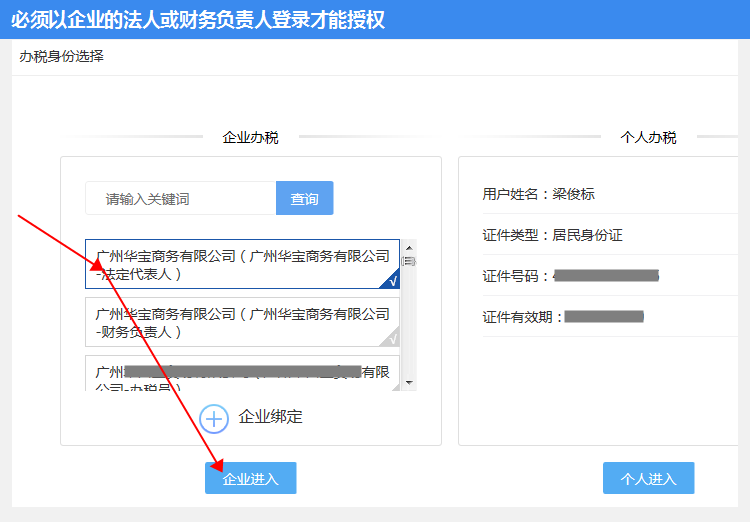
Task: Click the 证件类型：居民身份证 text
Action: 552,235
